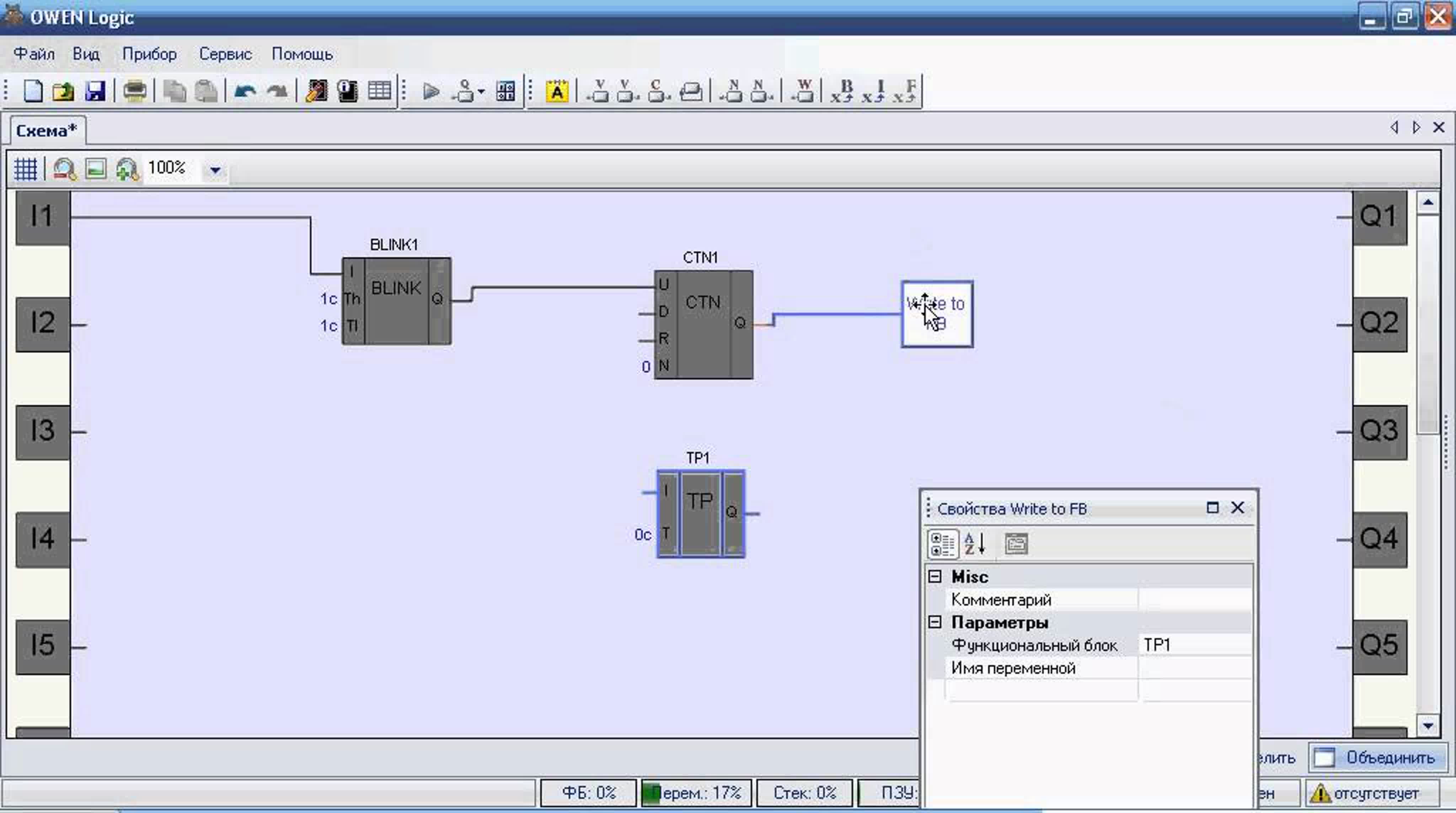The height and width of the screenshot is (813, 1456).
Task: Open the Прибор menu
Action: [x=149, y=54]
